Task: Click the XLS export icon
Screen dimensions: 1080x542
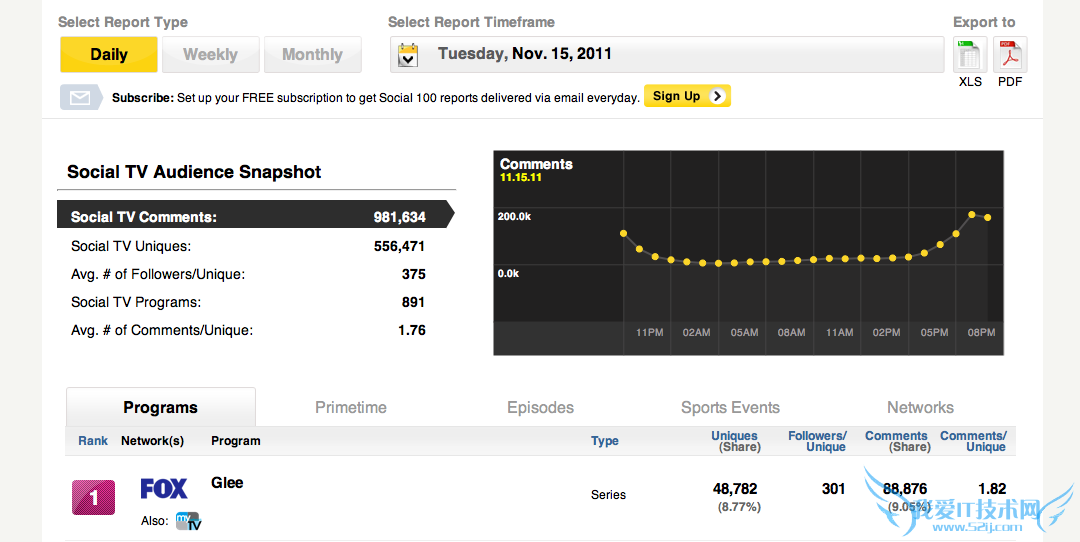Action: point(970,54)
